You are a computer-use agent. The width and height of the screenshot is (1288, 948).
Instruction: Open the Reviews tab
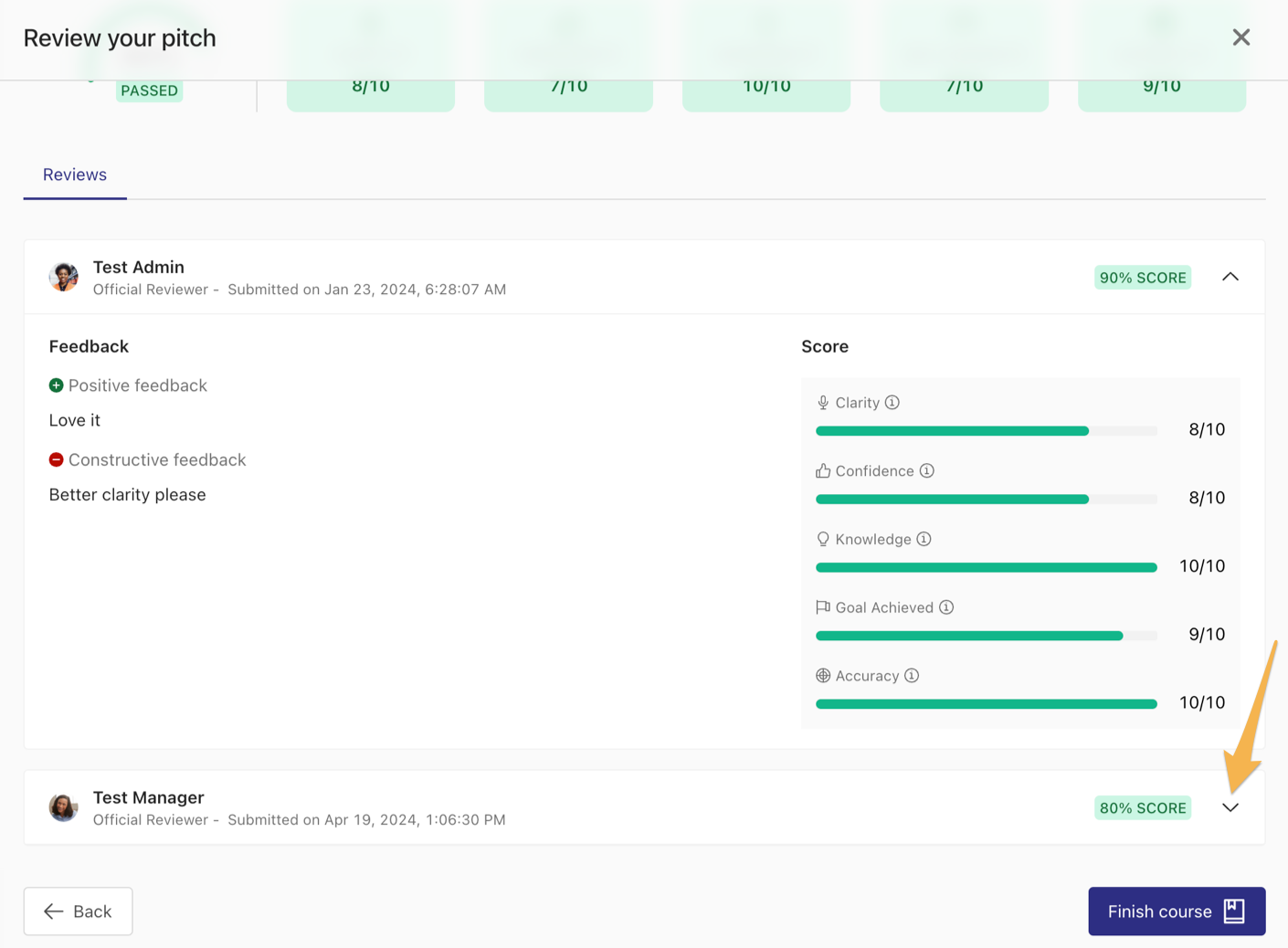tap(75, 174)
